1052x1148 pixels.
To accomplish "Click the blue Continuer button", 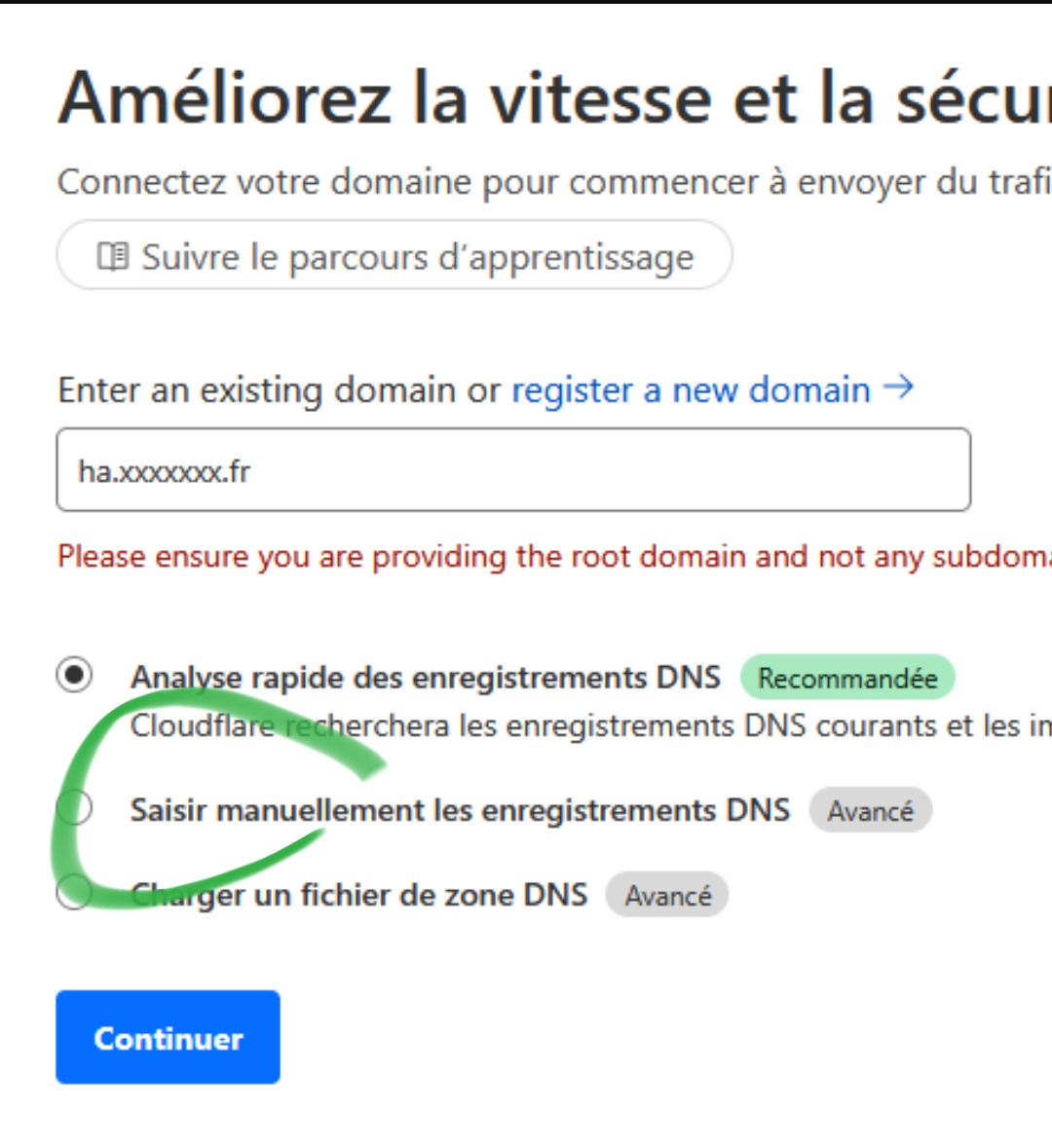I will [x=168, y=1037].
